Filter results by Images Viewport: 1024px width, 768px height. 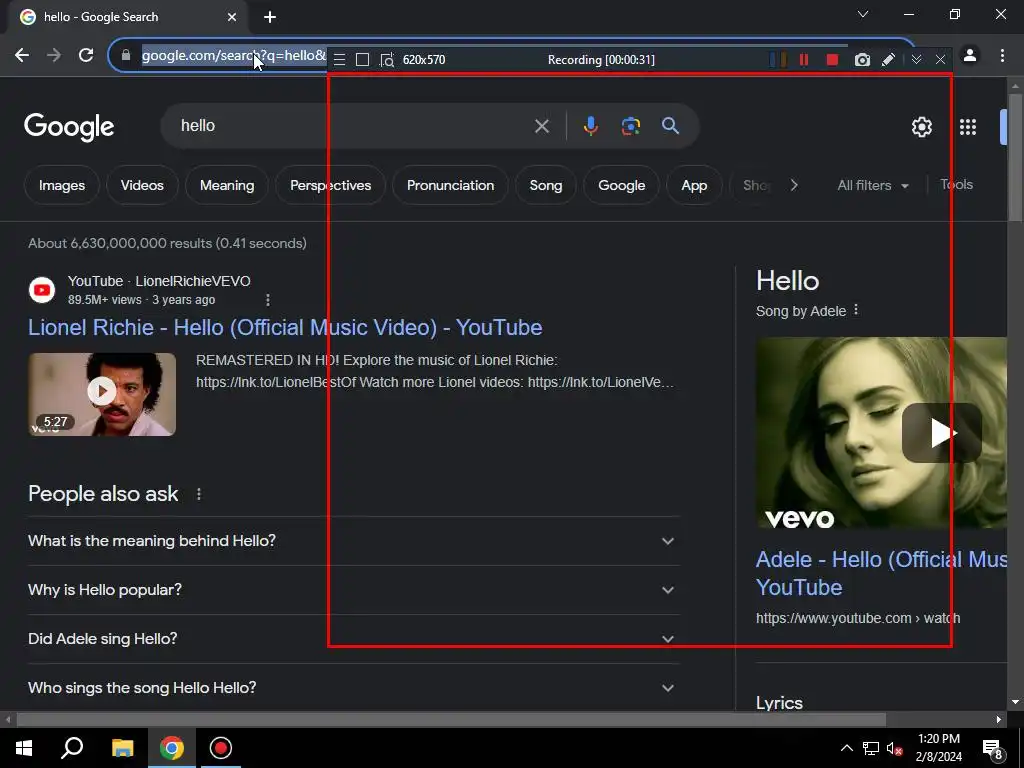pyautogui.click(x=62, y=185)
